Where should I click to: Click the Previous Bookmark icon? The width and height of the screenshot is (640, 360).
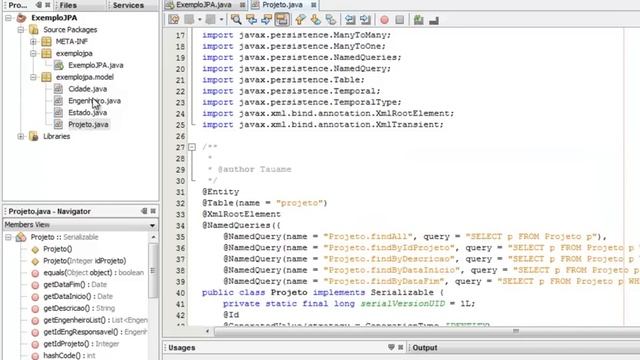point(300,20)
